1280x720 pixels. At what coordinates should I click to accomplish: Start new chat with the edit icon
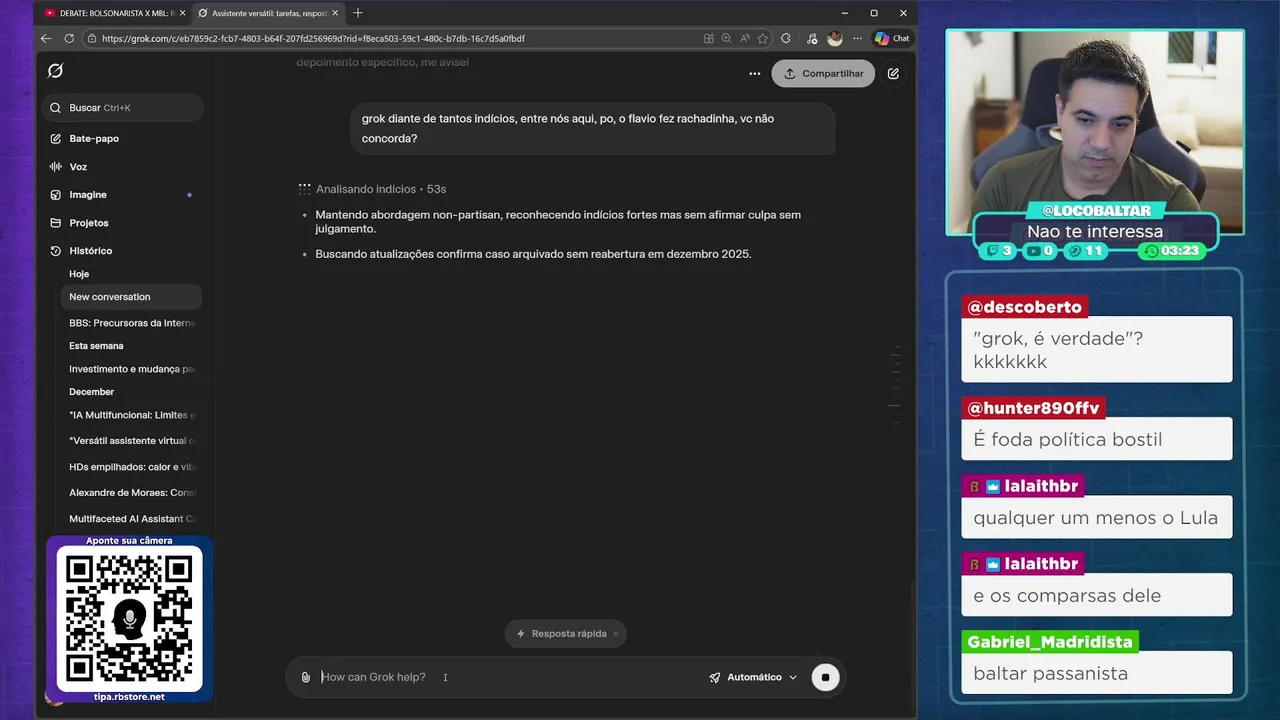coord(893,74)
